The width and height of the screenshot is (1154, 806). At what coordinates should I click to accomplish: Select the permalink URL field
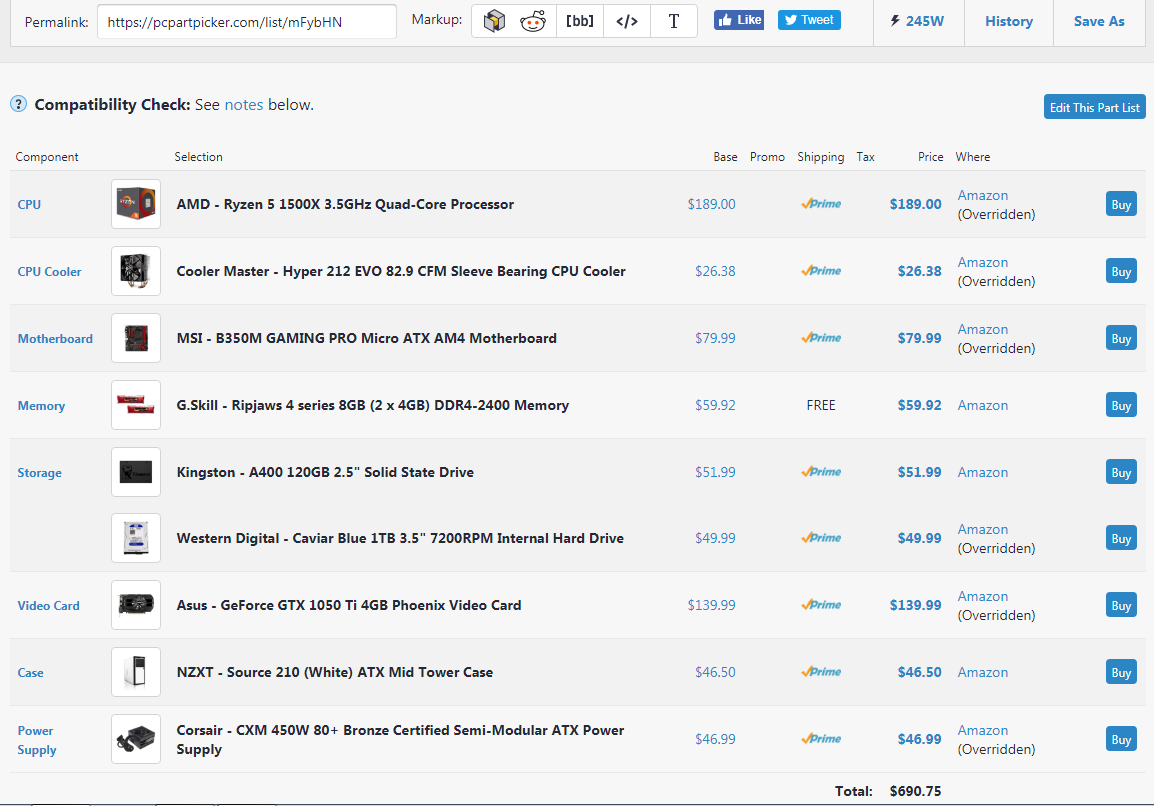245,20
